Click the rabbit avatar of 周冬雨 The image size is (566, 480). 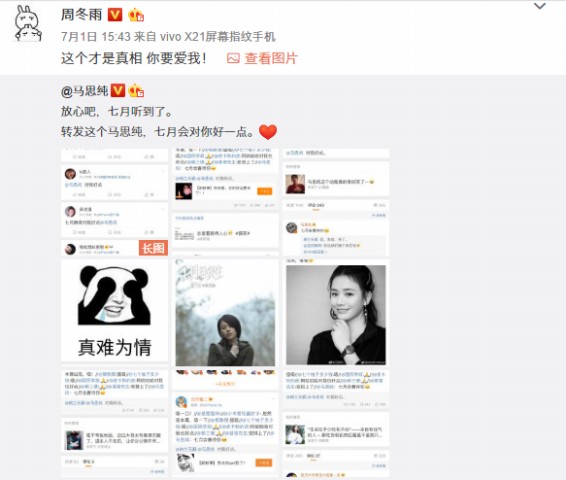tap(28, 23)
